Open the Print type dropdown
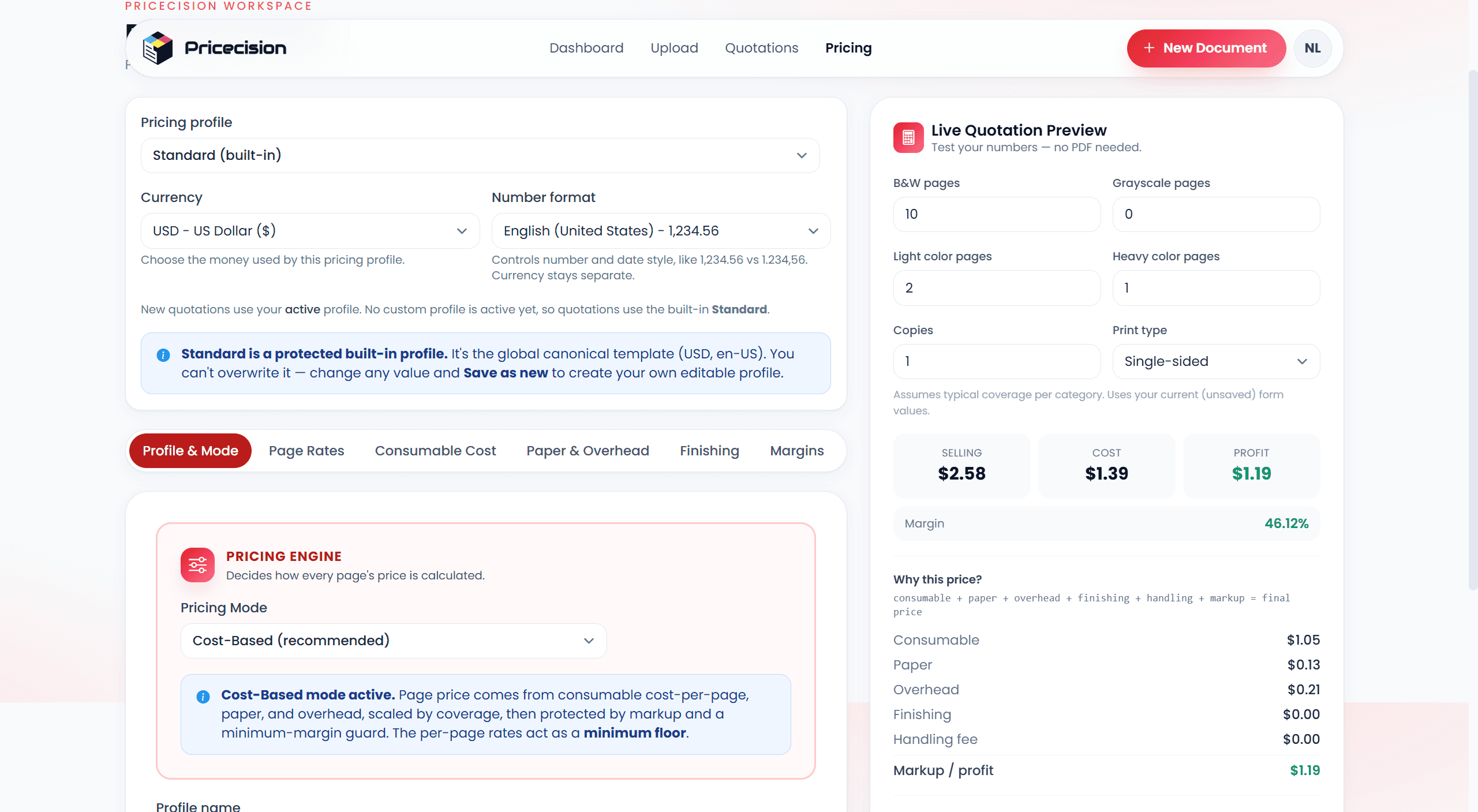 pos(1216,361)
